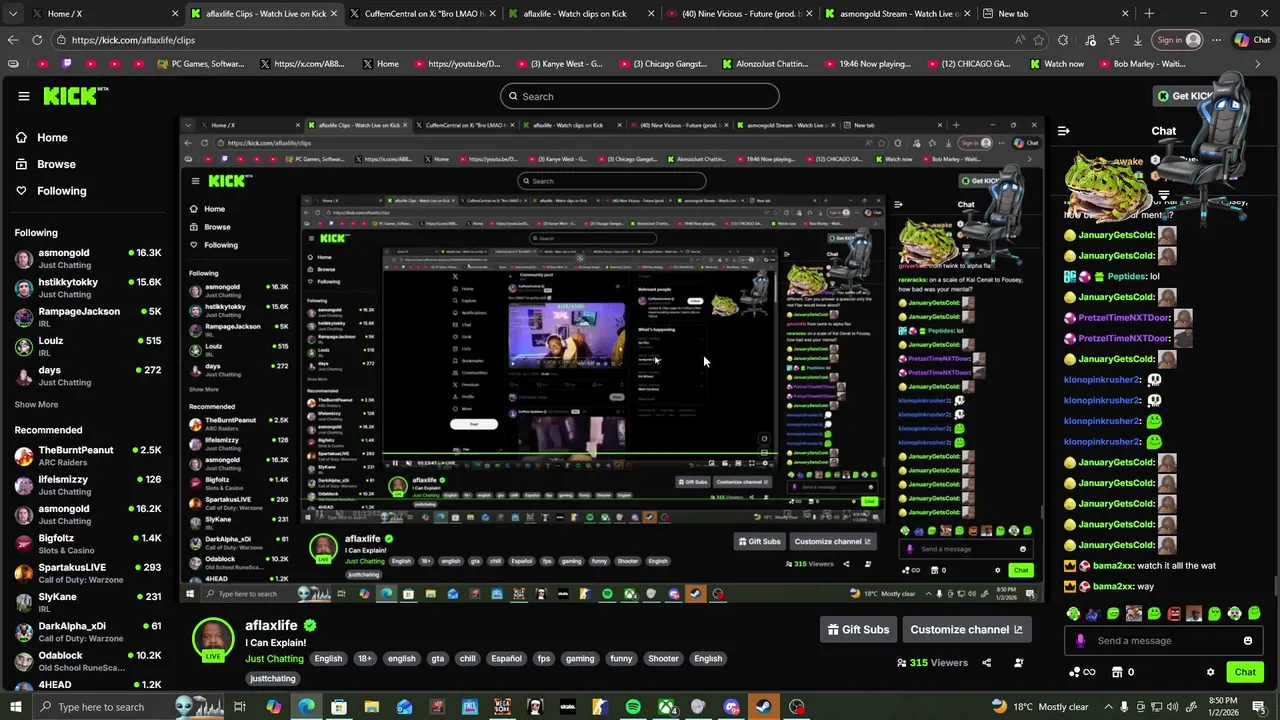Open DarkAlpha_xDi recommended channel
This screenshot has height=720, width=1280.
click(x=88, y=632)
